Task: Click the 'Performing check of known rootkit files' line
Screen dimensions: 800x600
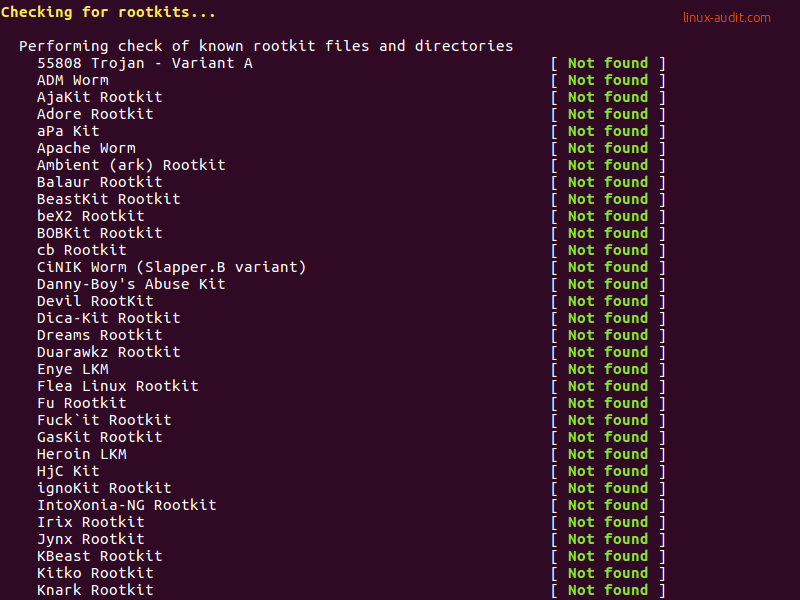Action: [x=266, y=46]
